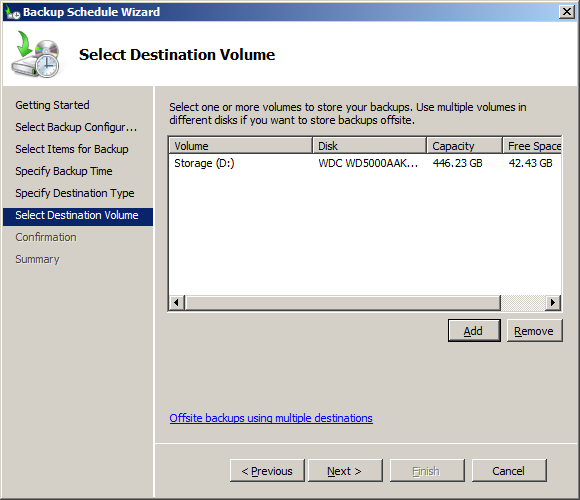Viewport: 580px width, 500px height.
Task: Open Offsite backups using multiple destinations link
Action: point(271,418)
